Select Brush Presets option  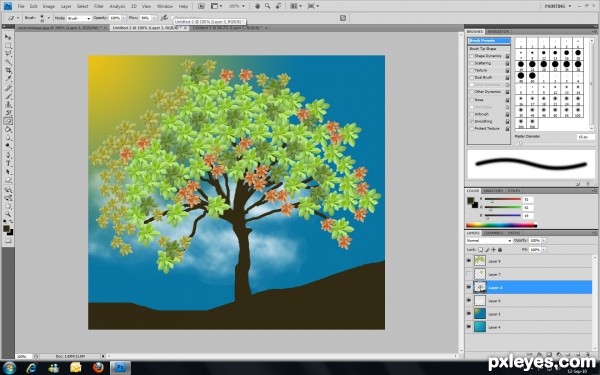point(489,41)
